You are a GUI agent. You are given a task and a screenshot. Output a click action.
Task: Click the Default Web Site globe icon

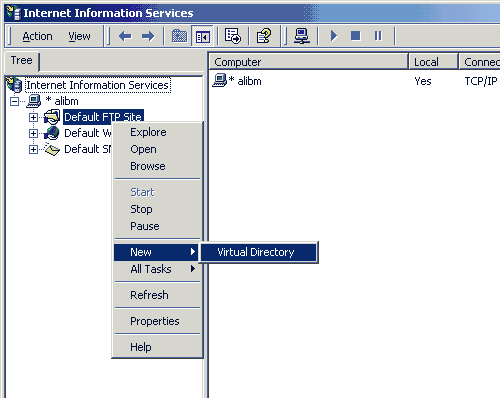[x=52, y=133]
